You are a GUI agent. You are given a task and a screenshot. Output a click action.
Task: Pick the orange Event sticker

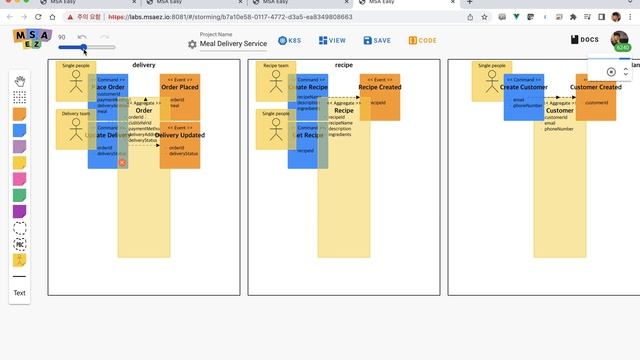(20, 114)
